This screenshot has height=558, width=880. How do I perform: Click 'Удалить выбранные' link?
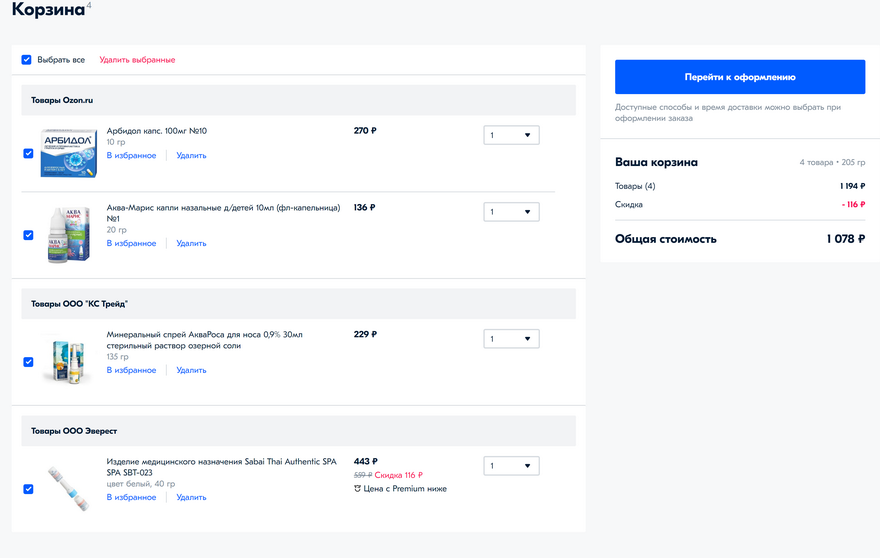pos(138,60)
